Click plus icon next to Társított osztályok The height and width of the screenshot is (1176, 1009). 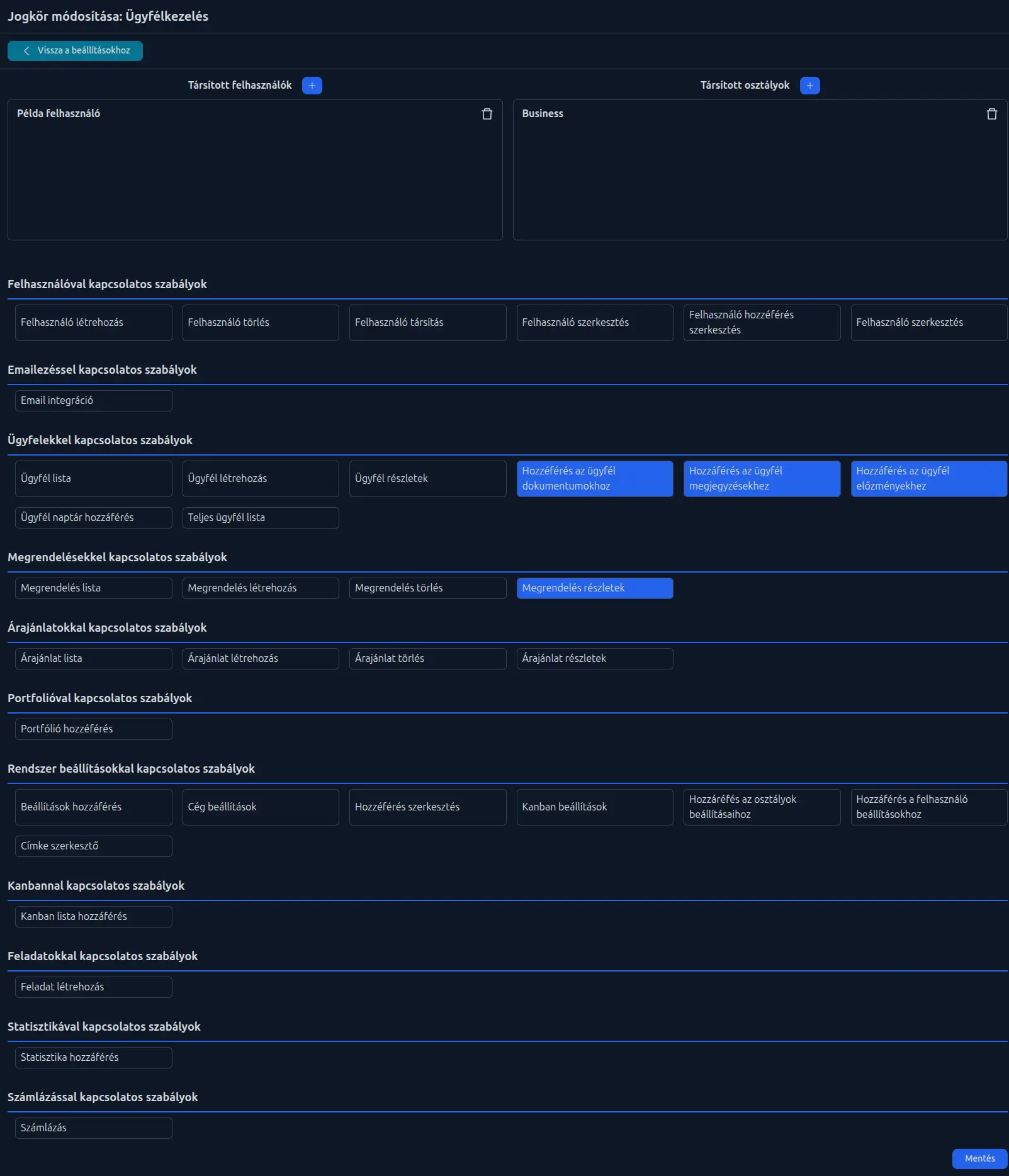coord(809,86)
